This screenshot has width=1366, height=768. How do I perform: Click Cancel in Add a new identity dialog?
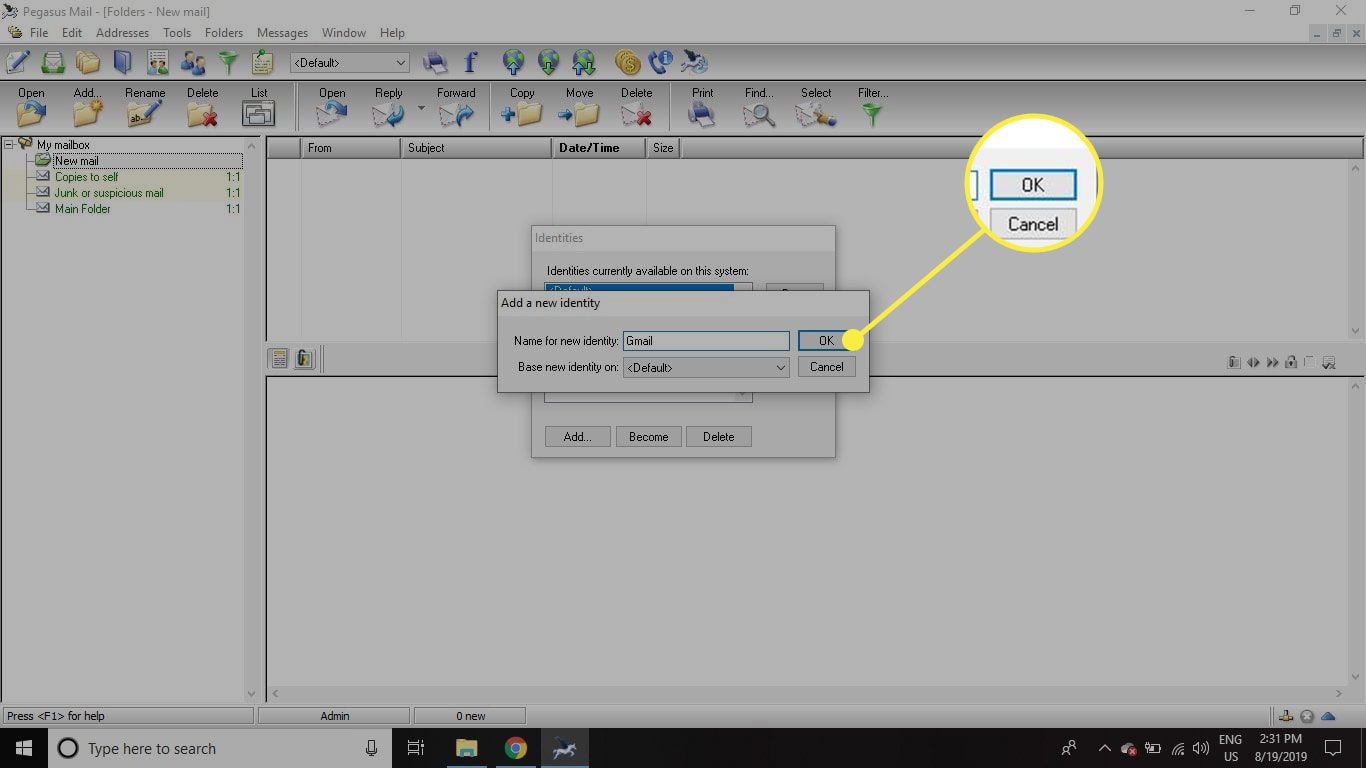826,367
